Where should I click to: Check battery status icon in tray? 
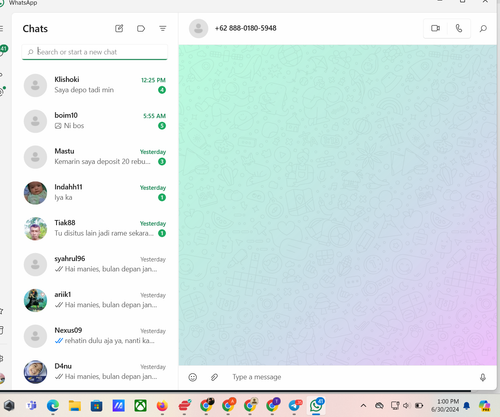pyautogui.click(x=419, y=406)
